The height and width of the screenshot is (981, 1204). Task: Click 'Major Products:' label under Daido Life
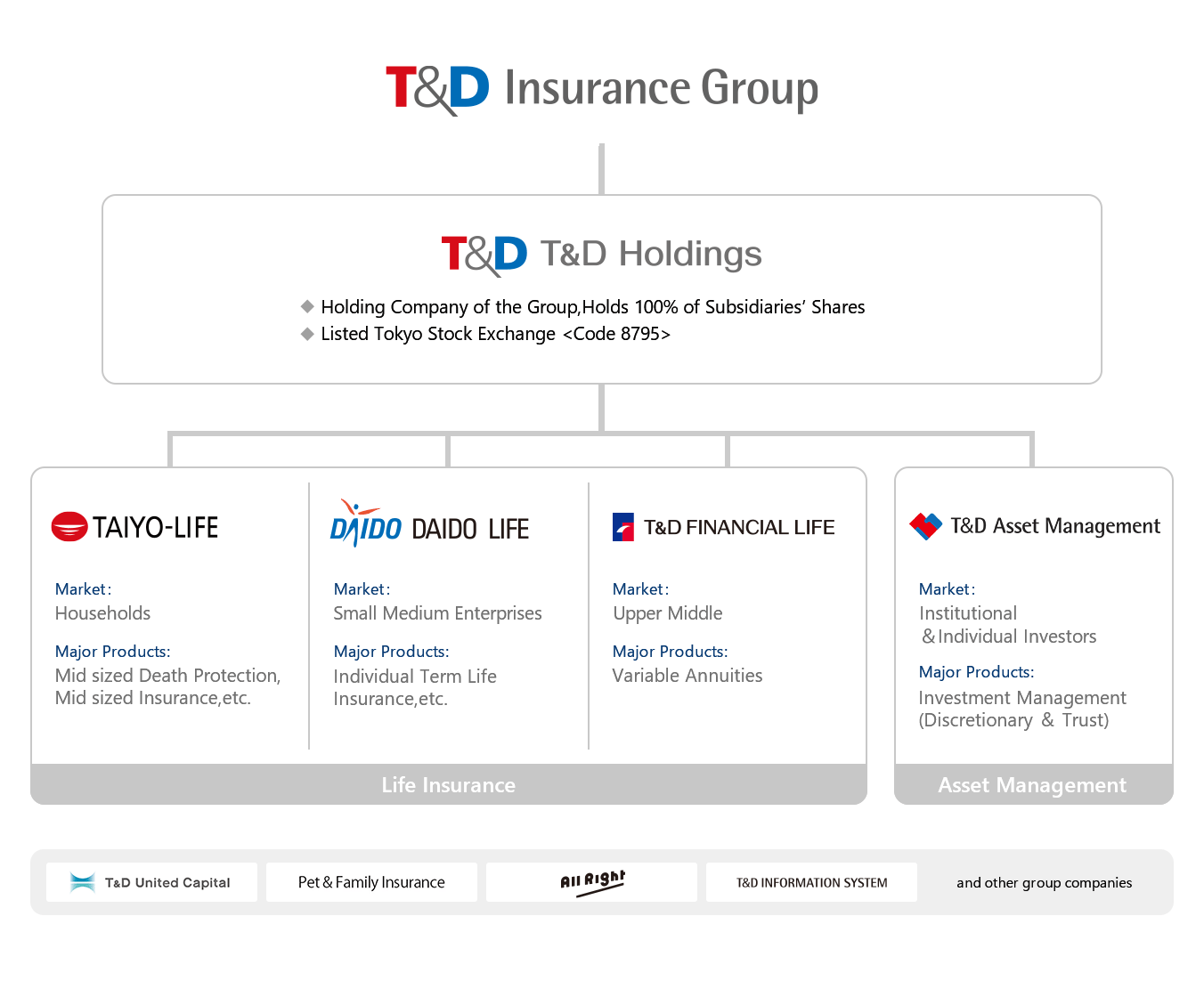tap(392, 652)
